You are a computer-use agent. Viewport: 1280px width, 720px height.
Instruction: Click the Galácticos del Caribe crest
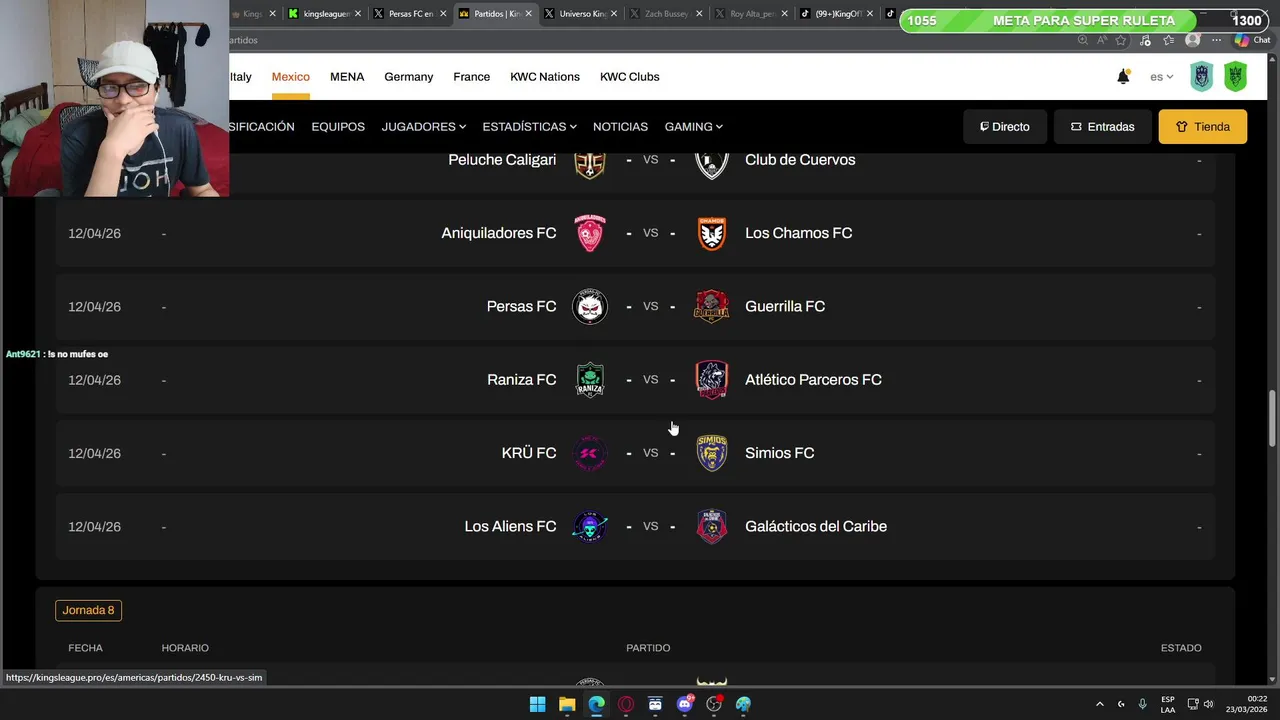tap(712, 526)
